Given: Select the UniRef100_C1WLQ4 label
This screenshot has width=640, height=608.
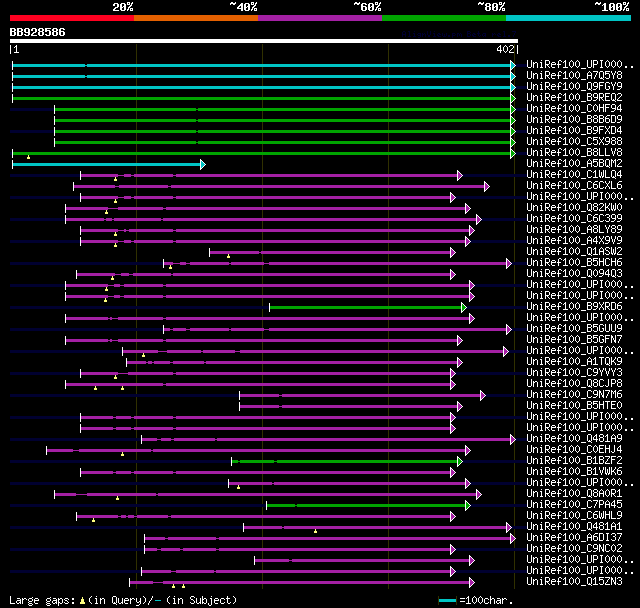Looking at the screenshot, I should click(x=574, y=175).
